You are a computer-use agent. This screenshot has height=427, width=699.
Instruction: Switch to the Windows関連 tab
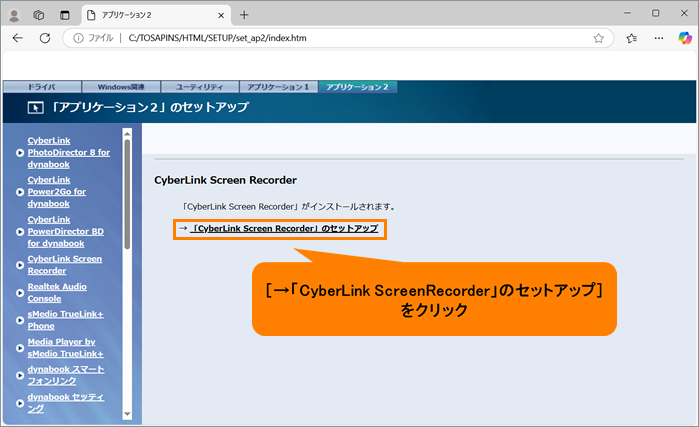coord(121,87)
